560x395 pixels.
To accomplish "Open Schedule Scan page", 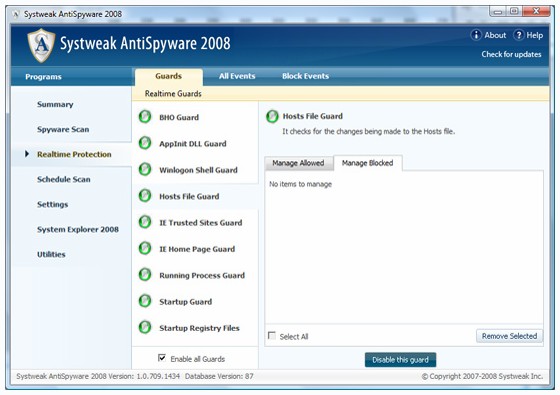I will click(x=64, y=179).
